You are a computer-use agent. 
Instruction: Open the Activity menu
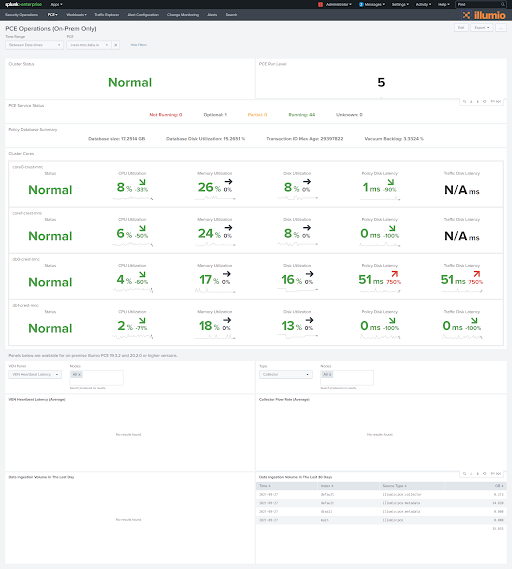pyautogui.click(x=423, y=4)
